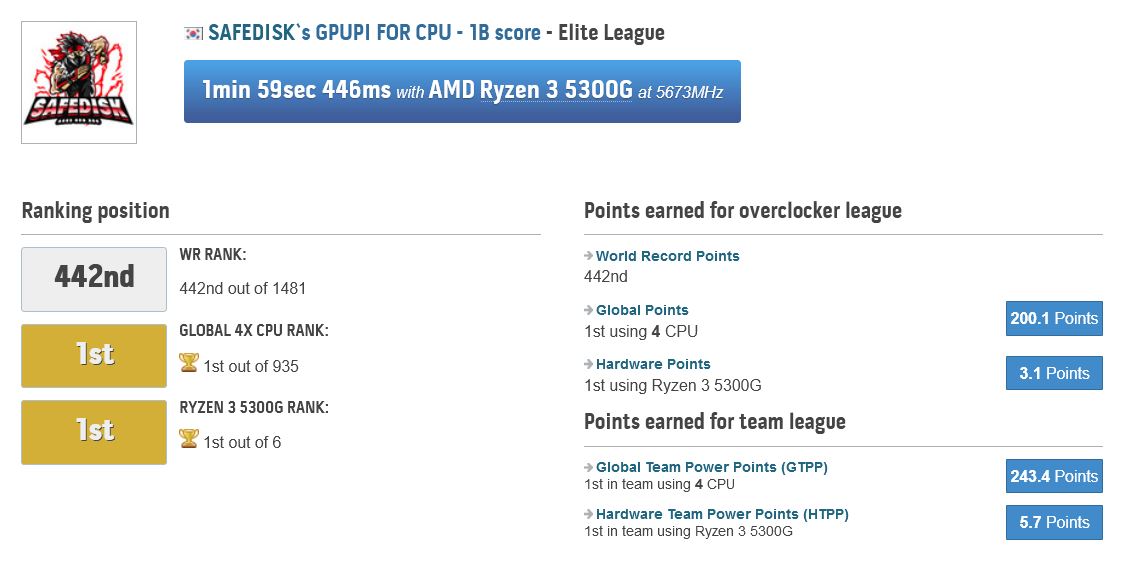Click the 200.1 Points badge
The width and height of the screenshot is (1129, 573).
pos(1054,318)
